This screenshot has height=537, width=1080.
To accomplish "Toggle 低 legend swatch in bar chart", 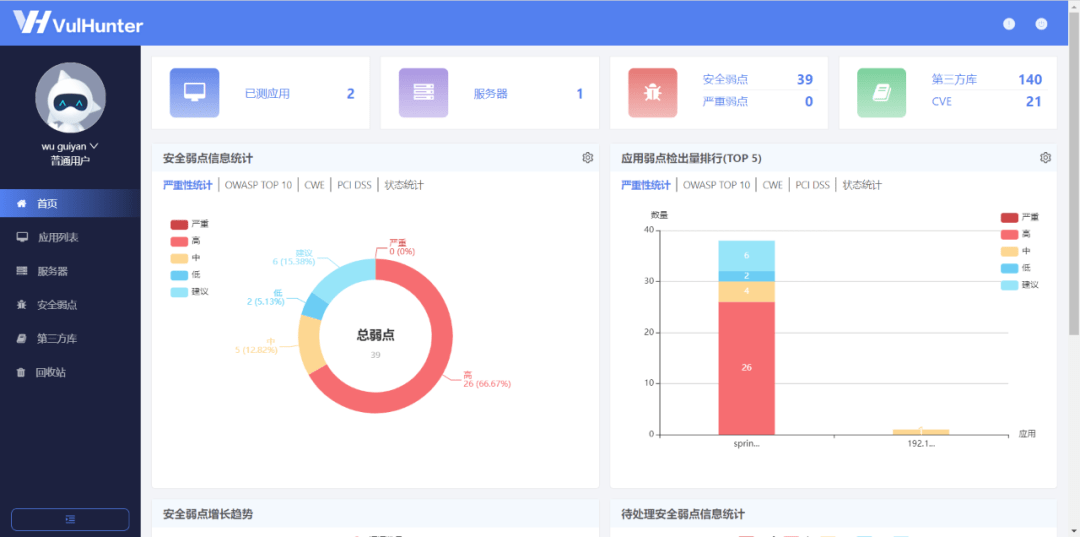I will [x=1009, y=268].
